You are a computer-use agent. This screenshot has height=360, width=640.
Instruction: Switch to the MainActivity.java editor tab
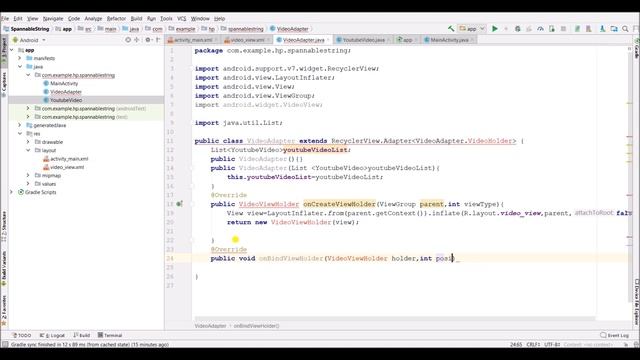pyautogui.click(x=449, y=40)
